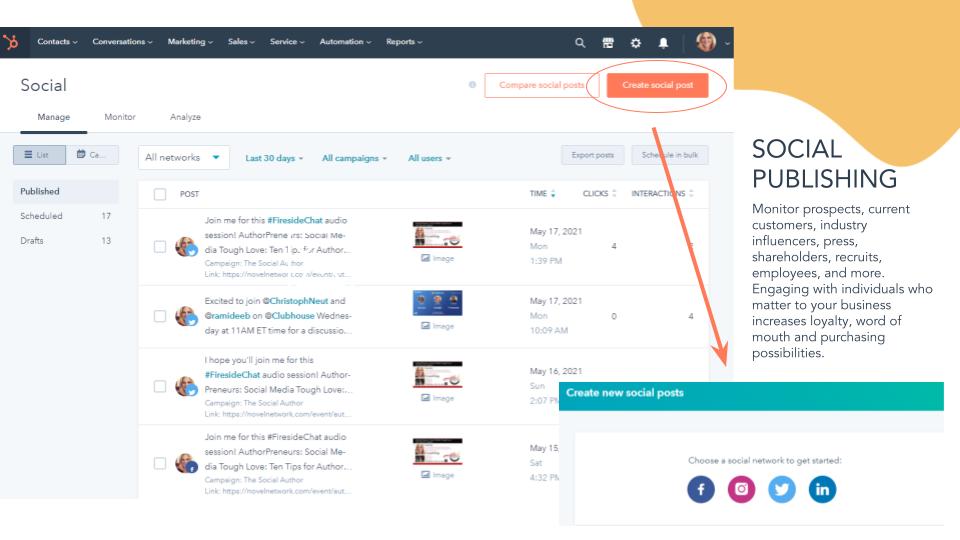This screenshot has height=540, width=960.
Task: Open image thumbnail of May 17 1:39 PM post
Action: click(x=437, y=234)
